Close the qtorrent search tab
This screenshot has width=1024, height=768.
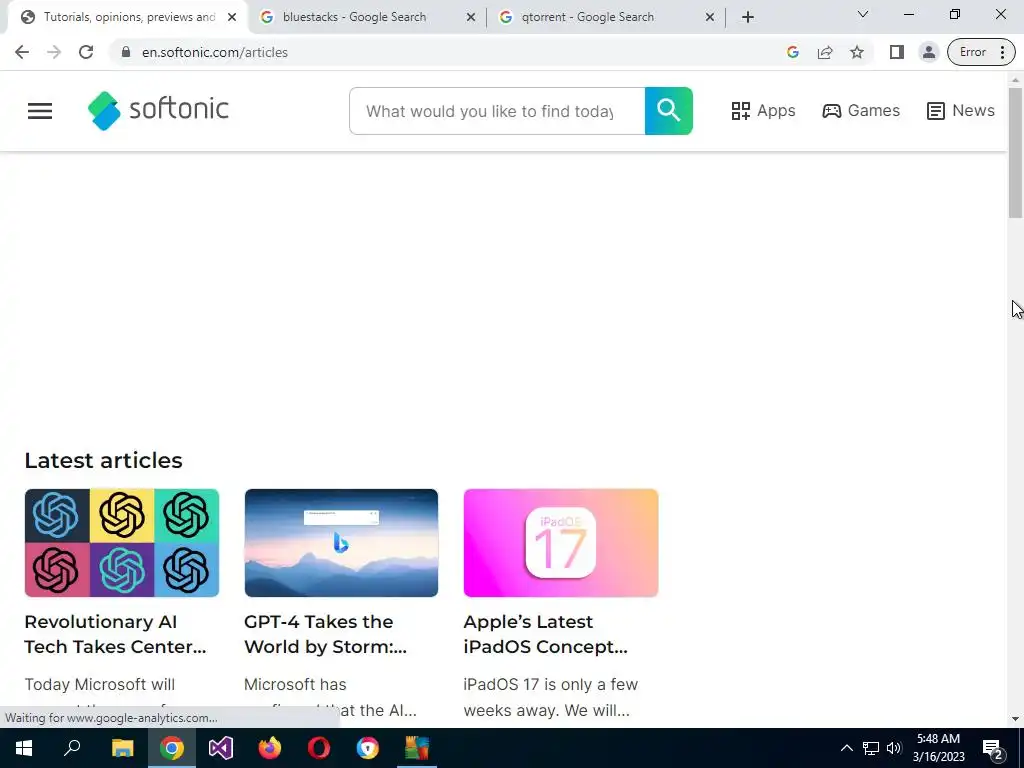tap(710, 17)
